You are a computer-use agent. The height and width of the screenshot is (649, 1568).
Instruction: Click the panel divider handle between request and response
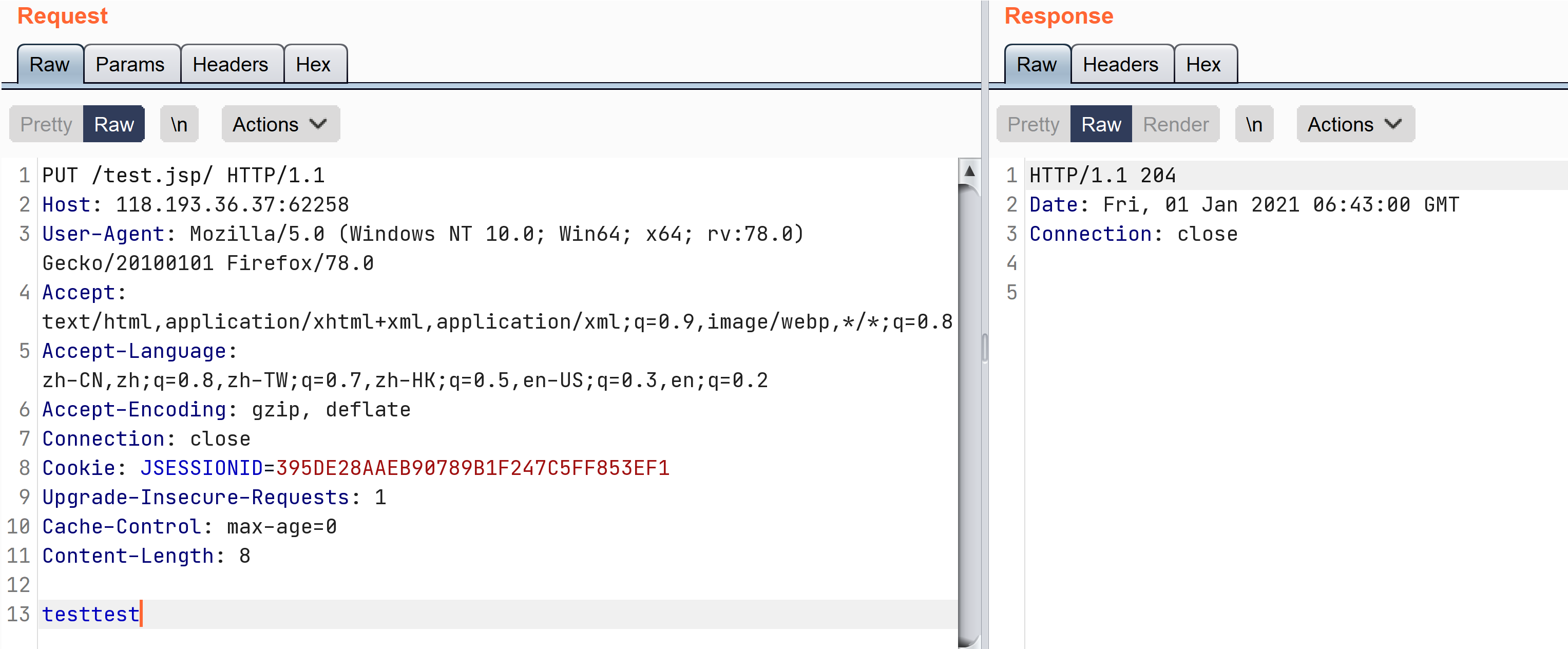[x=984, y=348]
